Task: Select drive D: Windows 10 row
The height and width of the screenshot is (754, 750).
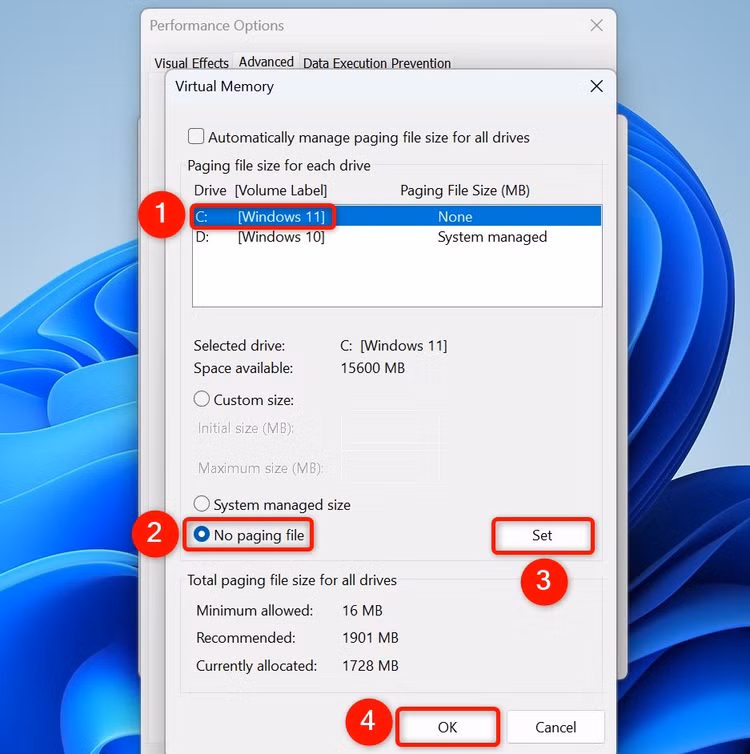Action: [397, 237]
